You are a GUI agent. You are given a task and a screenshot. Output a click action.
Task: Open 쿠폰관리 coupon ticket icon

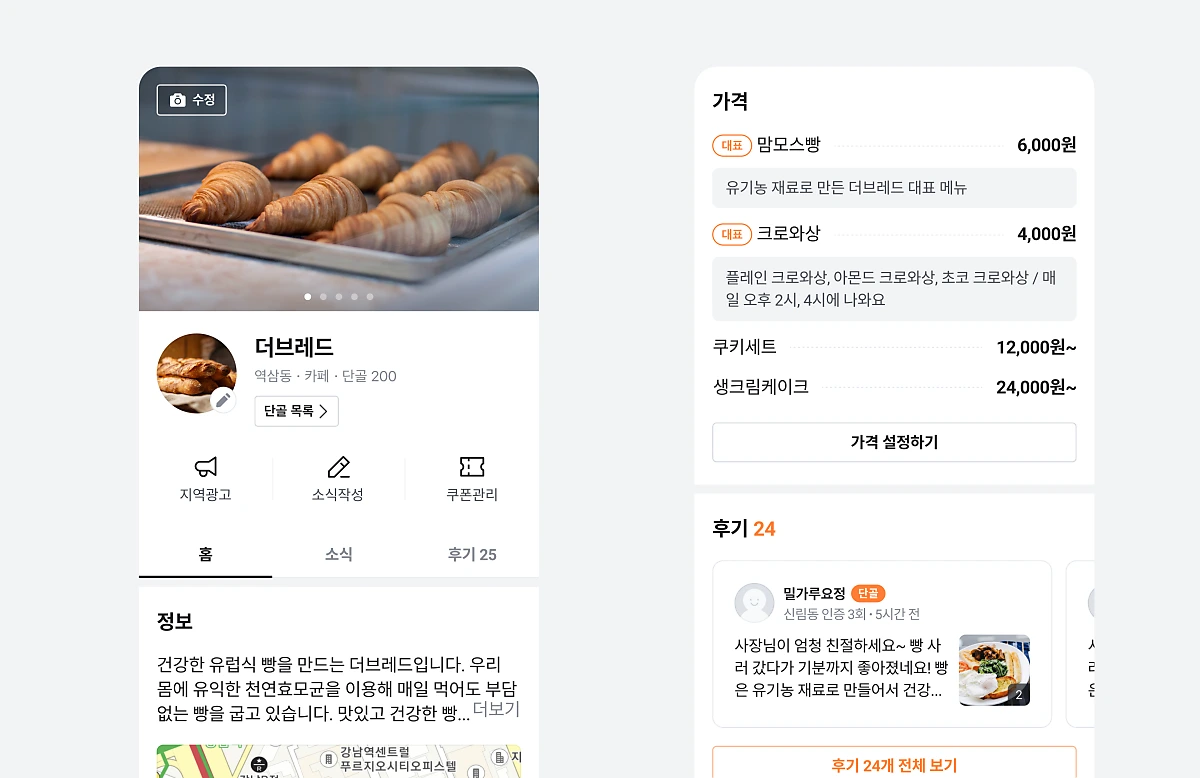pos(472,467)
